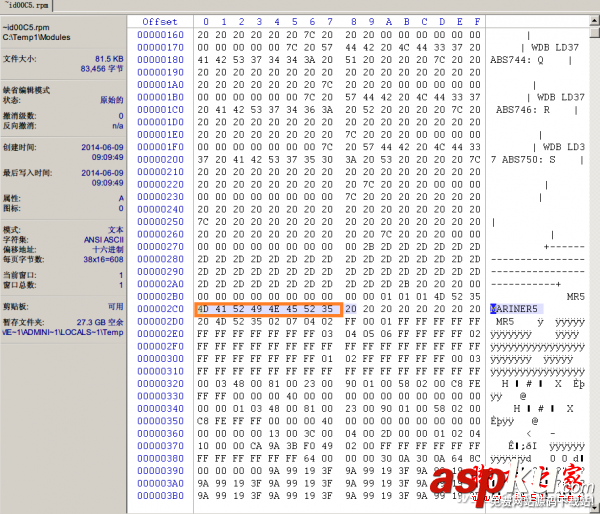Click hex byte 2B in row 00000270
The image size is (600, 514).
pos(368,246)
